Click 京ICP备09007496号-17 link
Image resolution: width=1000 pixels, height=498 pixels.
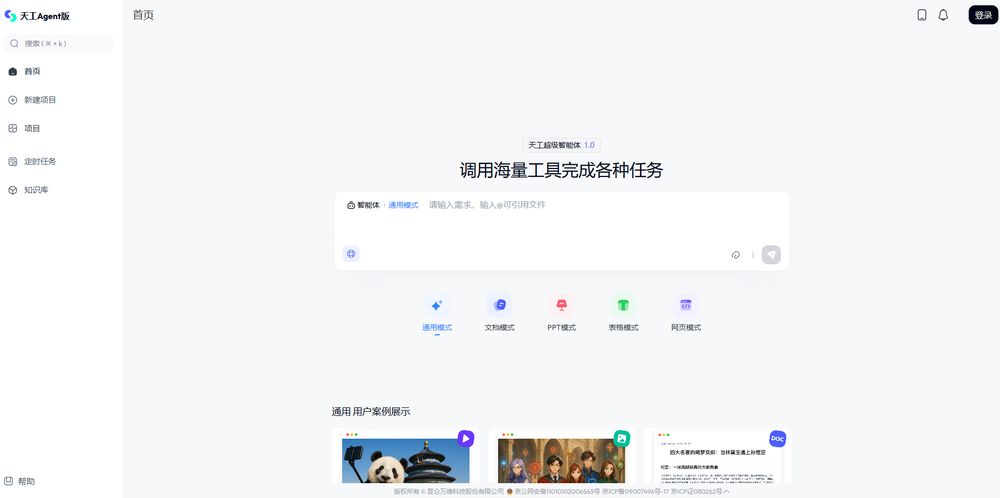pyautogui.click(x=635, y=492)
